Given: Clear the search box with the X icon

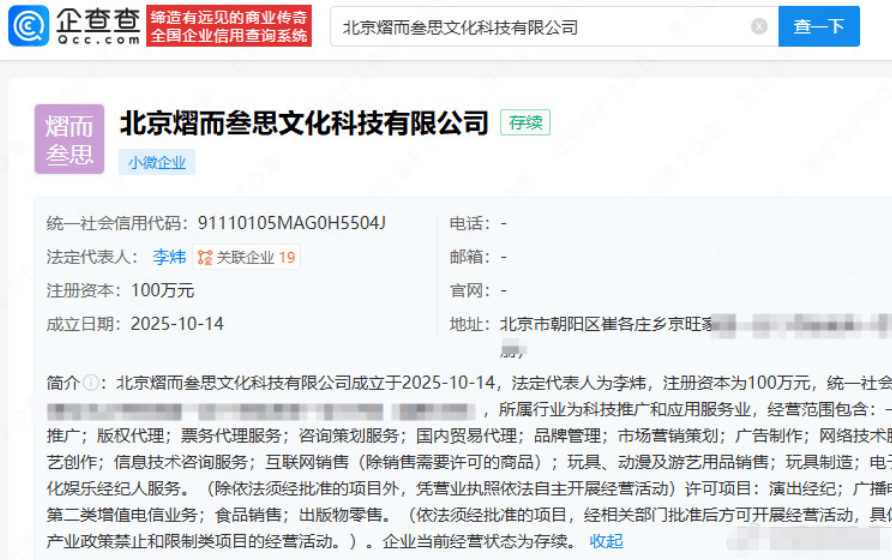Looking at the screenshot, I should tap(759, 27).
